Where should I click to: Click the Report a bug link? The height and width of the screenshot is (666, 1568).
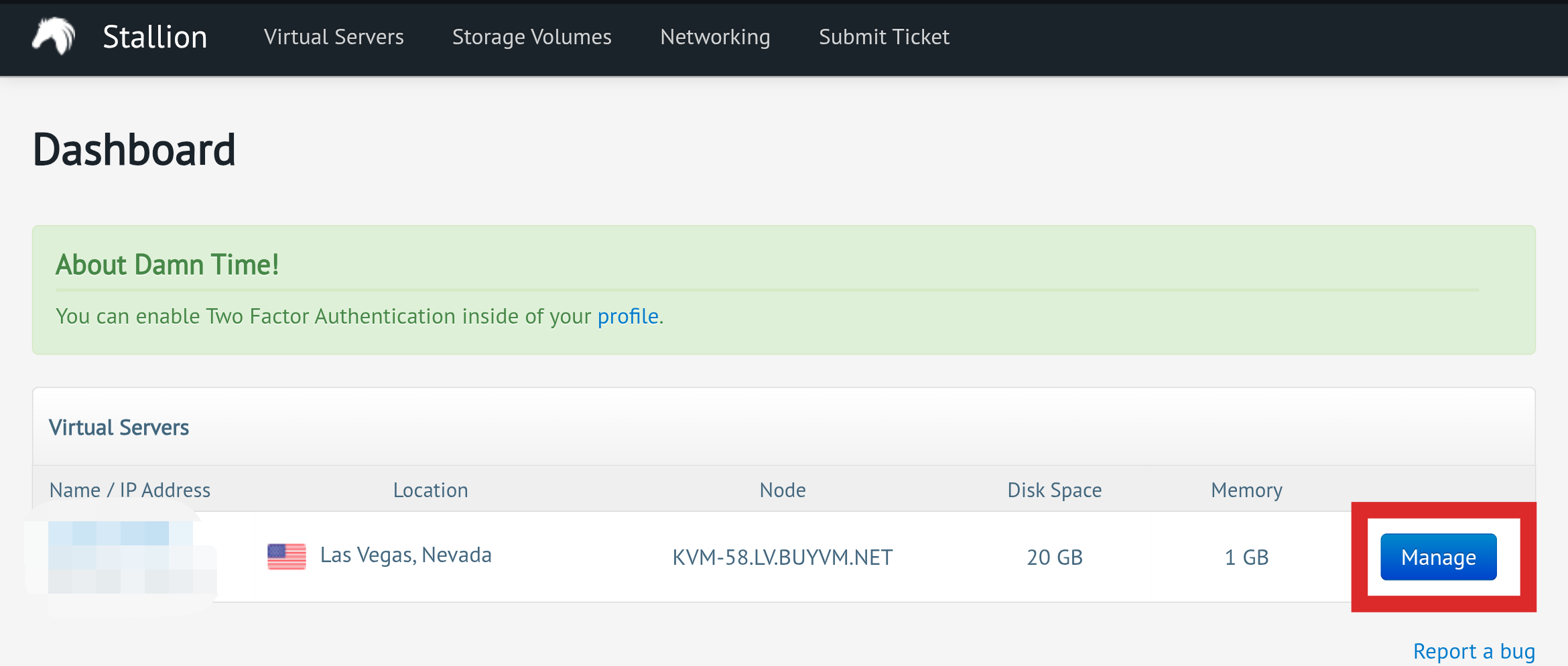(1474, 651)
